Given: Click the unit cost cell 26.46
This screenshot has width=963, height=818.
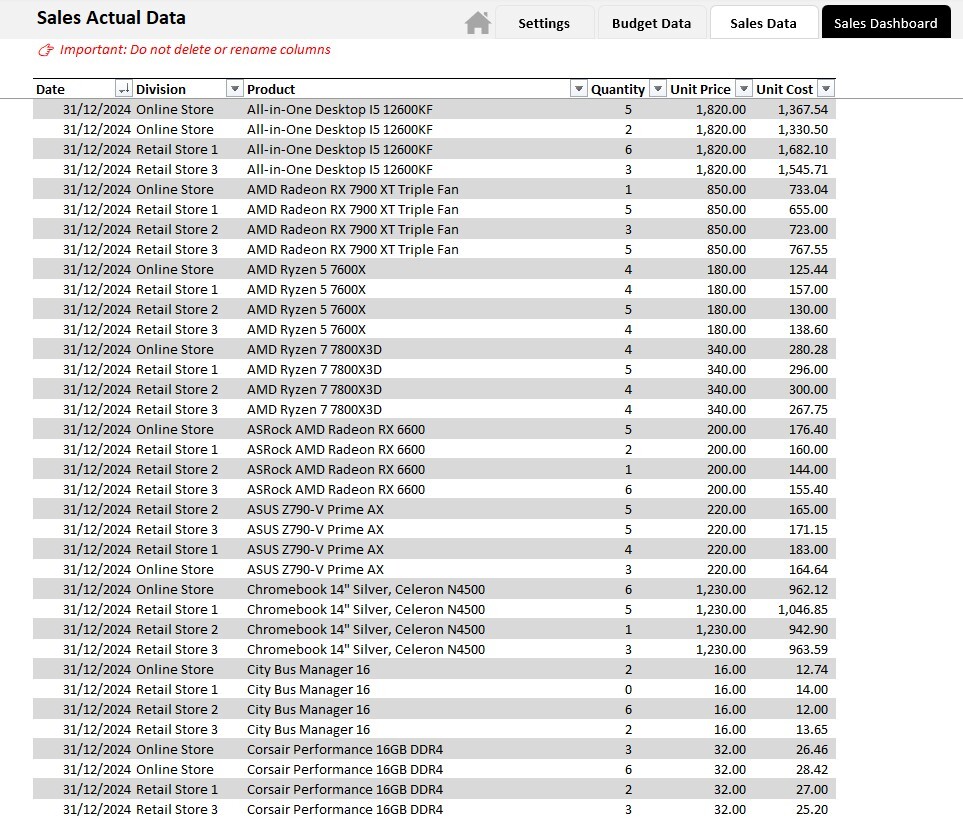Looking at the screenshot, I should click(x=812, y=750).
